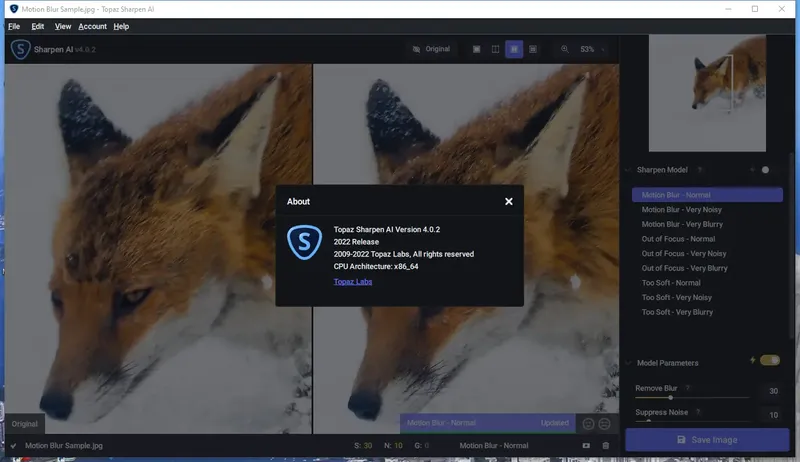The height and width of the screenshot is (462, 800).
Task: Close the About dialog
Action: (509, 201)
